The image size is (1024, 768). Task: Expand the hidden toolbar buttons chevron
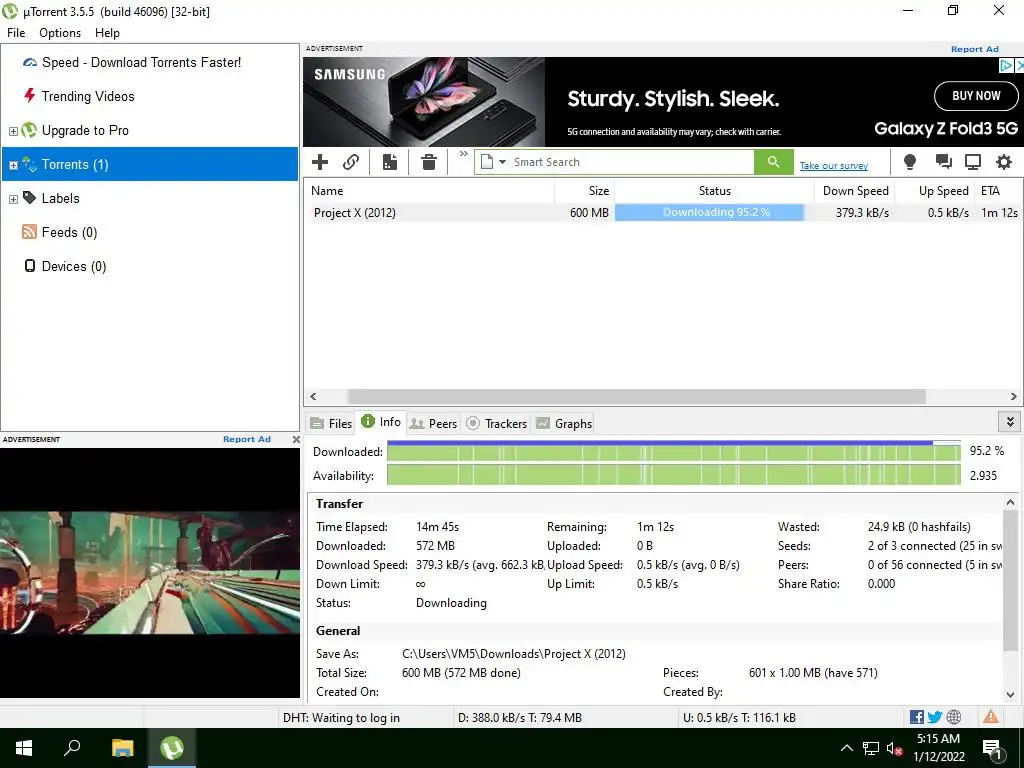pyautogui.click(x=464, y=154)
